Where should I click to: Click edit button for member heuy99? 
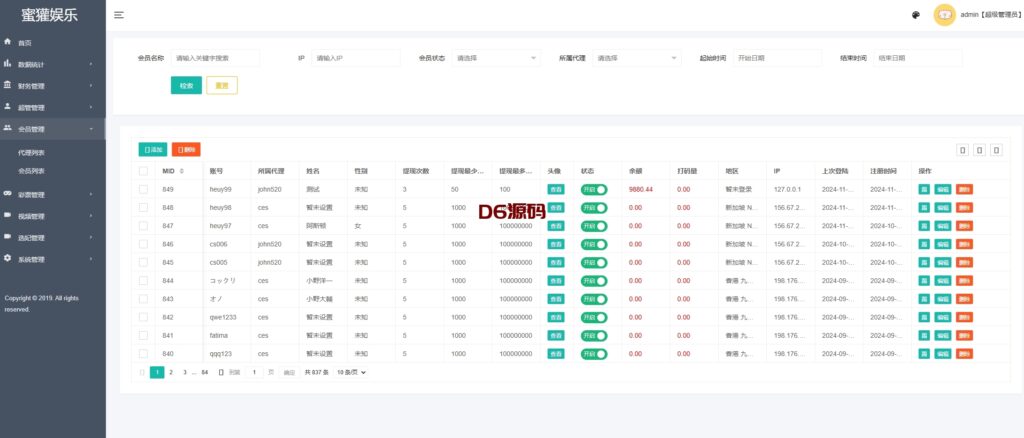click(942, 189)
